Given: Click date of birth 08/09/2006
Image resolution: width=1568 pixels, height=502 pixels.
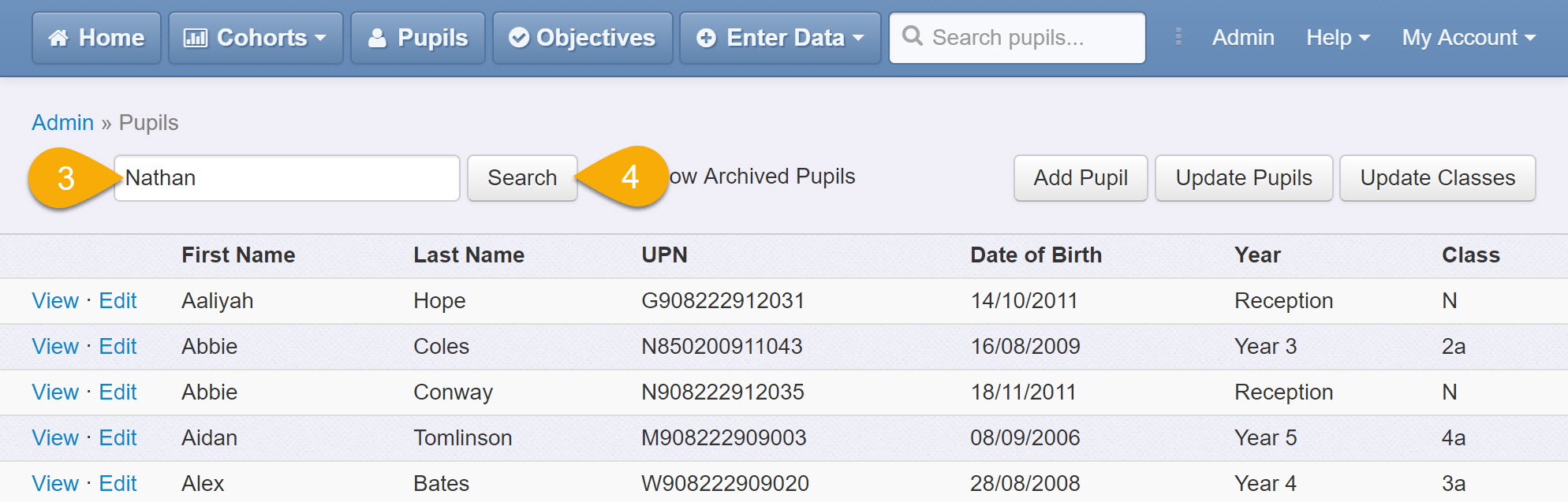Looking at the screenshot, I should (1025, 438).
